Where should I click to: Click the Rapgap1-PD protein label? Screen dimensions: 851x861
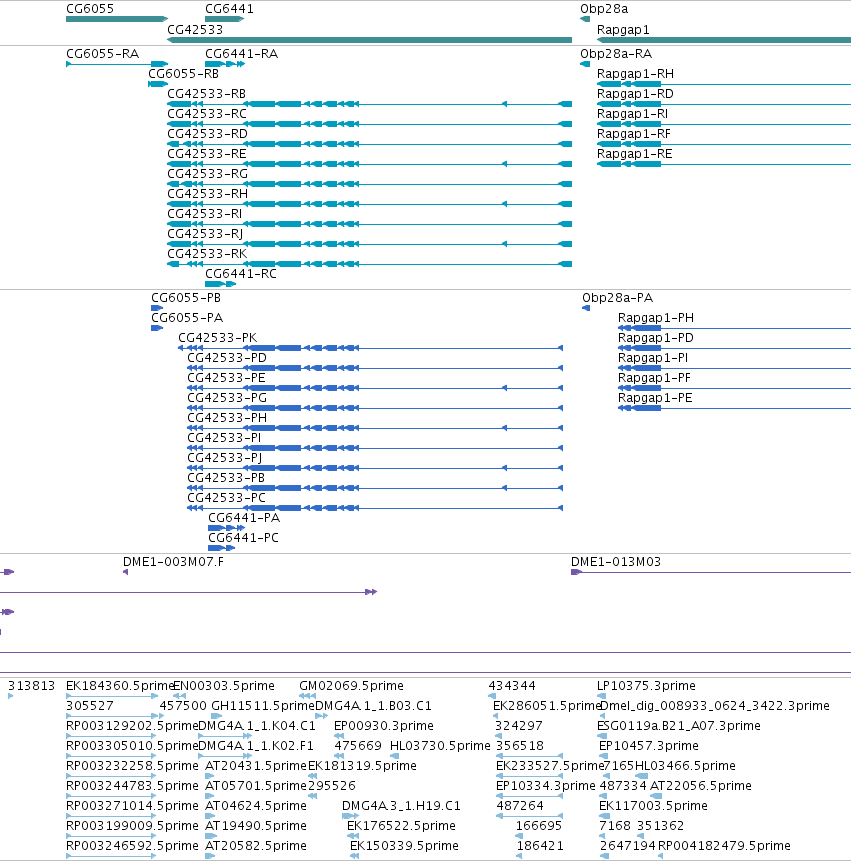(656, 338)
